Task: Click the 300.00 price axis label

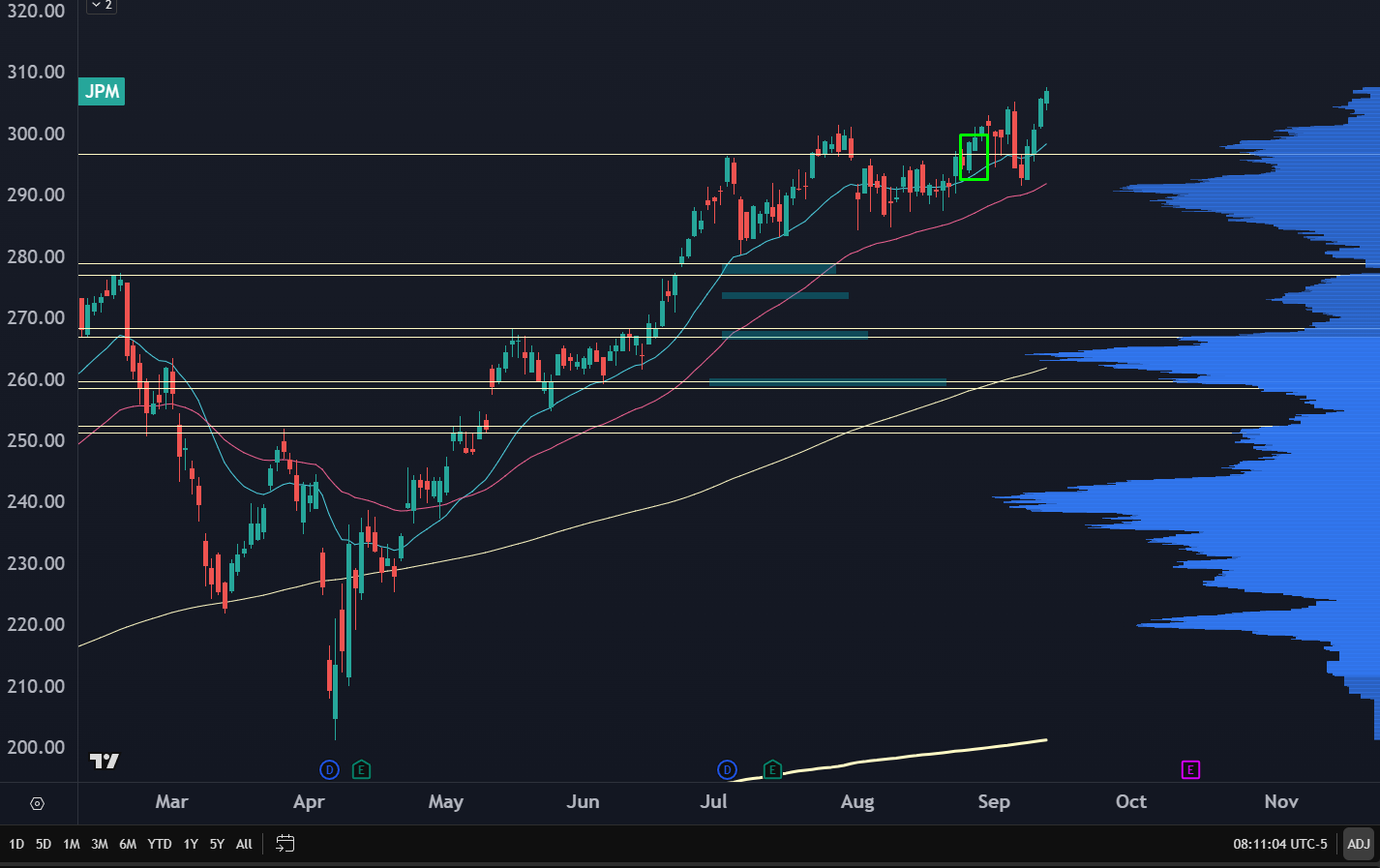Action: 36,134
